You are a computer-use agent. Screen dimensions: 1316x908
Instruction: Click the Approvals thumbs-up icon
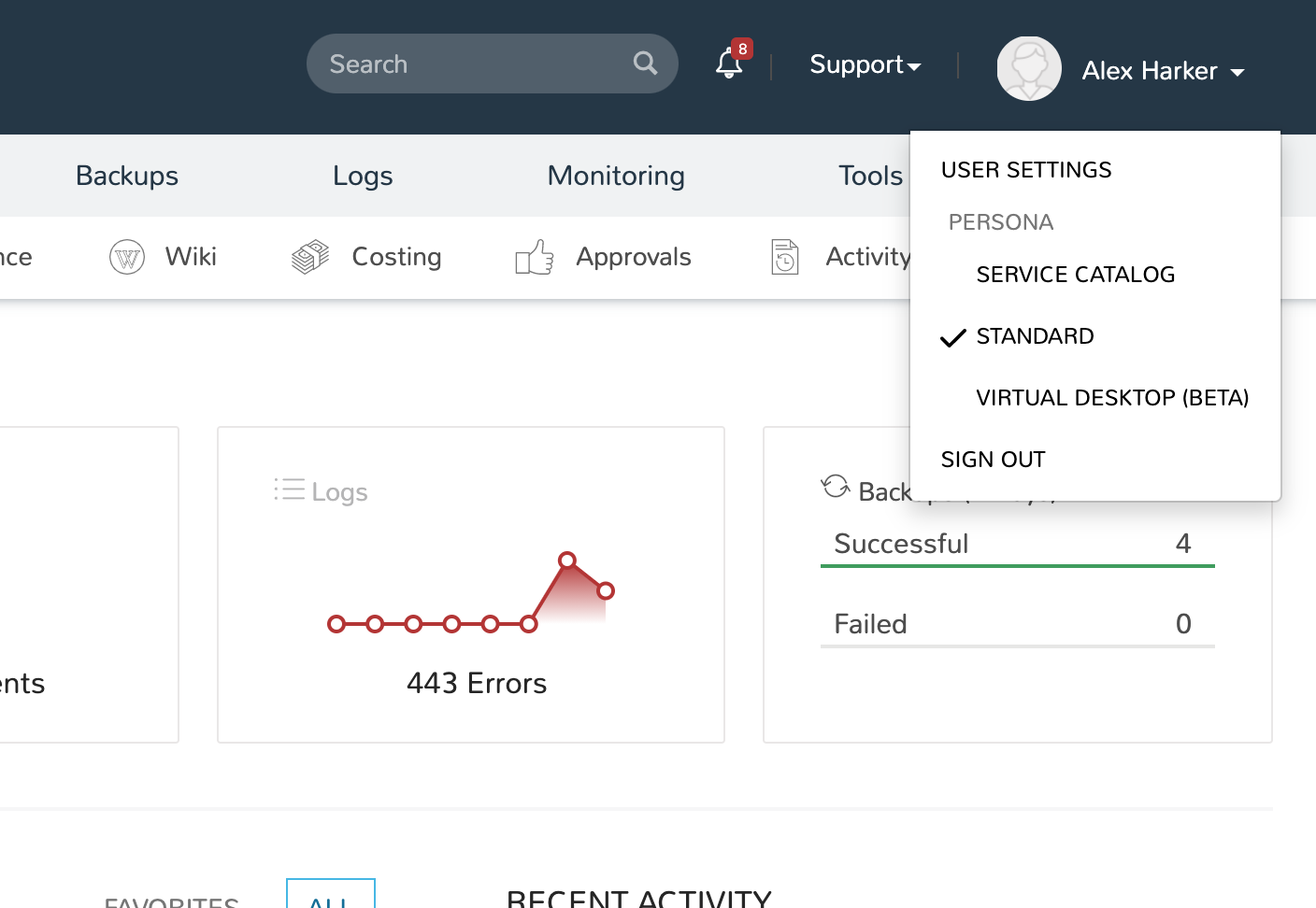pos(535,257)
